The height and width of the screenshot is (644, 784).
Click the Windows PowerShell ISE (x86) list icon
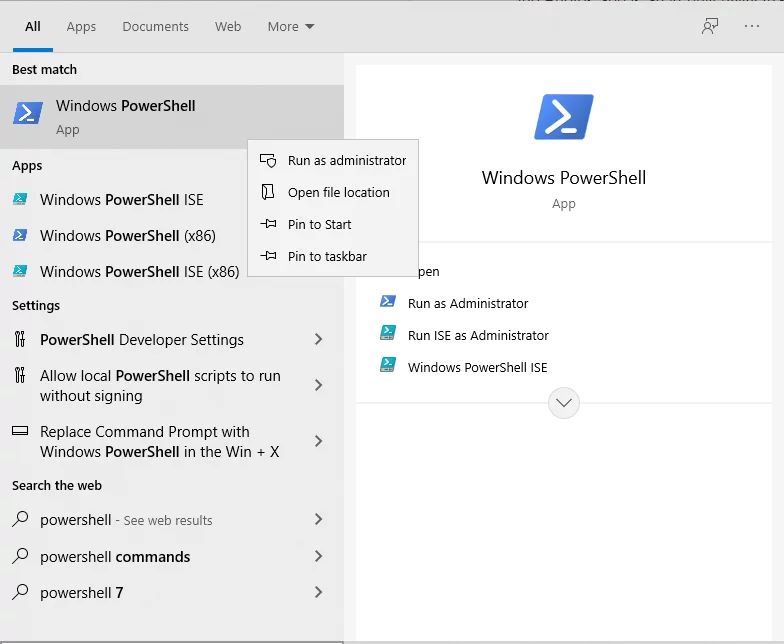pyautogui.click(x=20, y=271)
